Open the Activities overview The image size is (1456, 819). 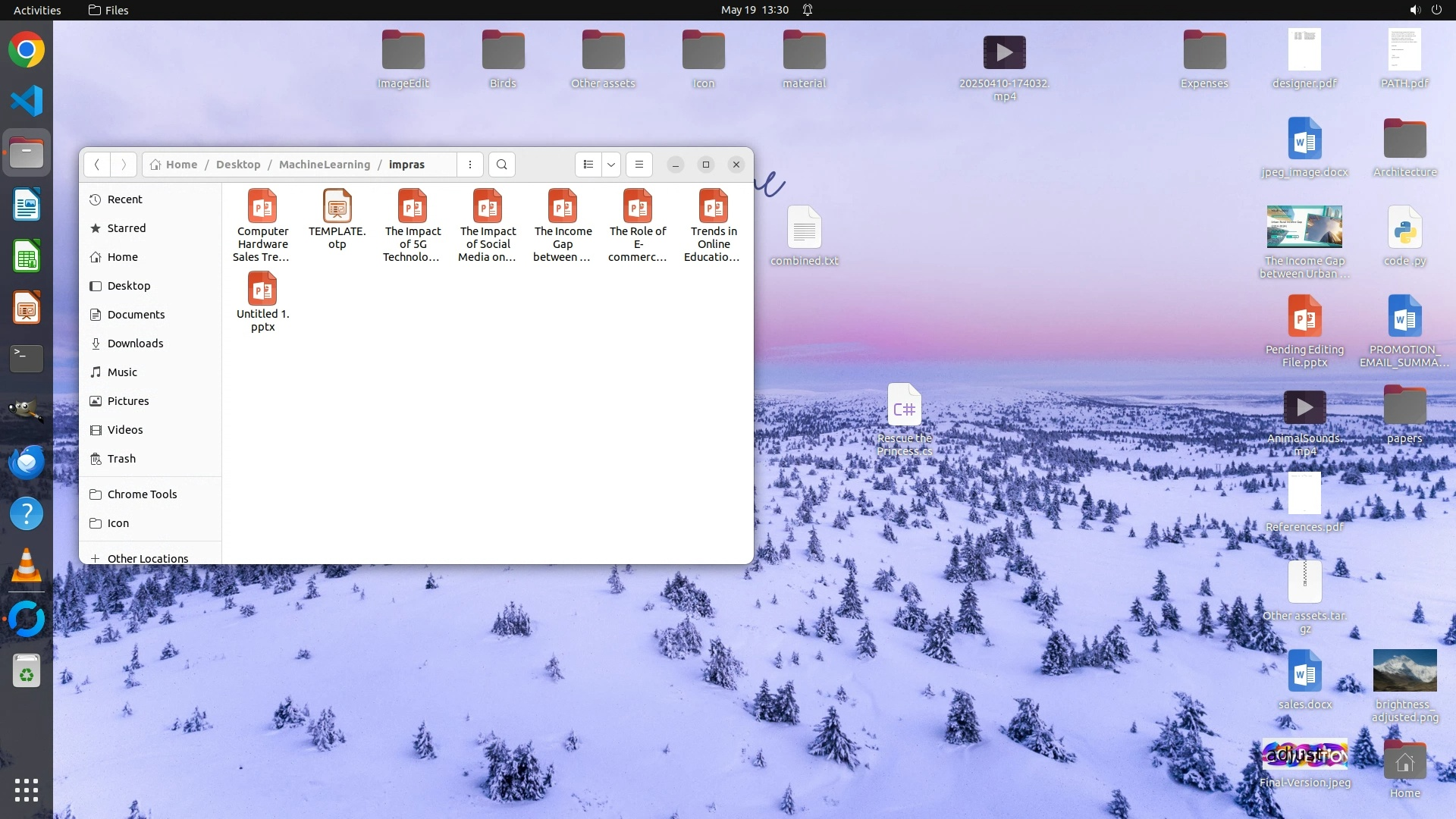pyautogui.click(x=37, y=10)
